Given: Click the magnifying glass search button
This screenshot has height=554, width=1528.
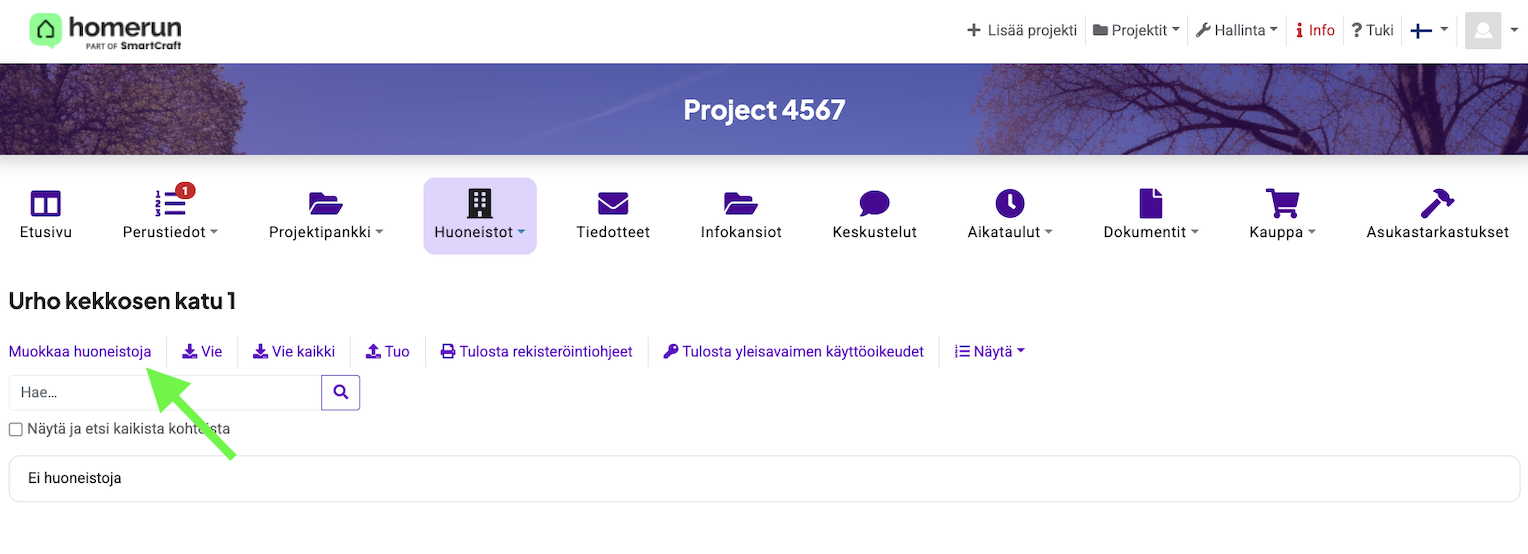Looking at the screenshot, I should (x=340, y=393).
